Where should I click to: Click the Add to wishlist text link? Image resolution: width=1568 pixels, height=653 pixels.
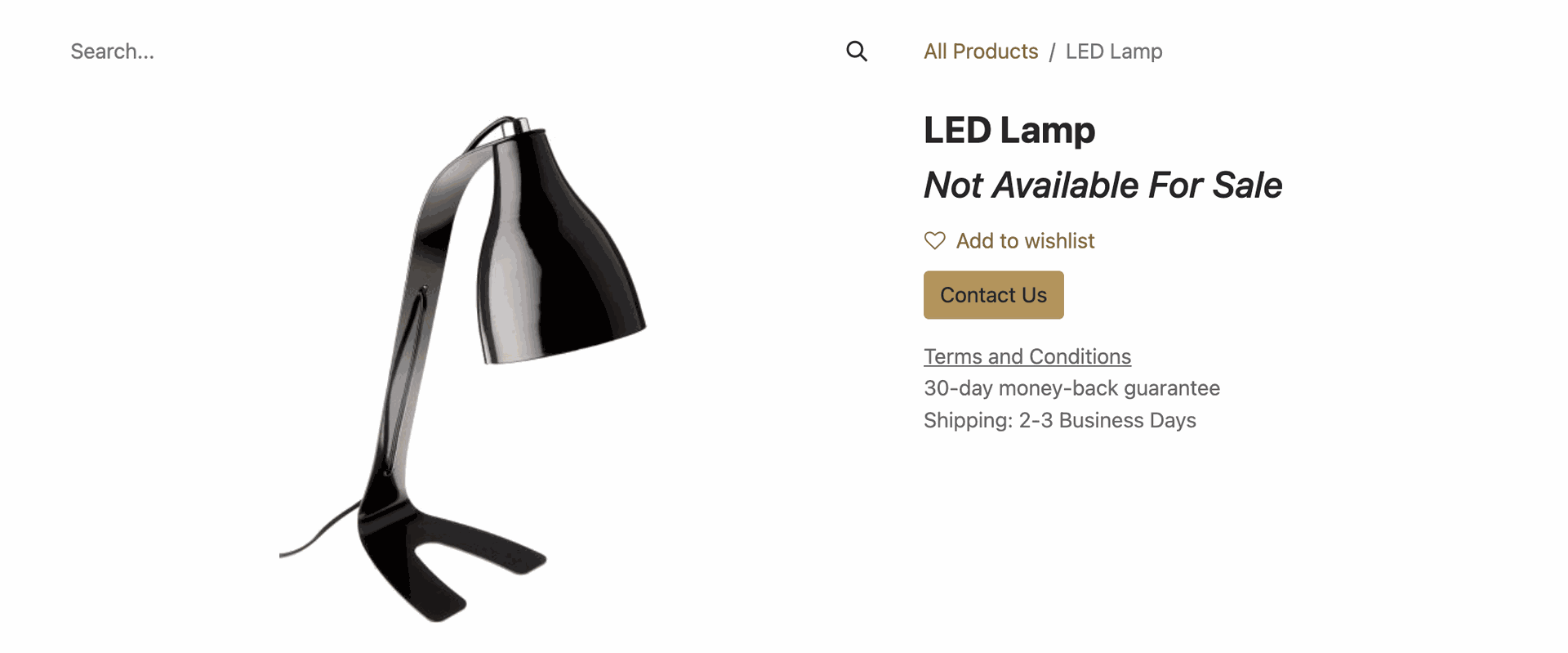(1025, 241)
